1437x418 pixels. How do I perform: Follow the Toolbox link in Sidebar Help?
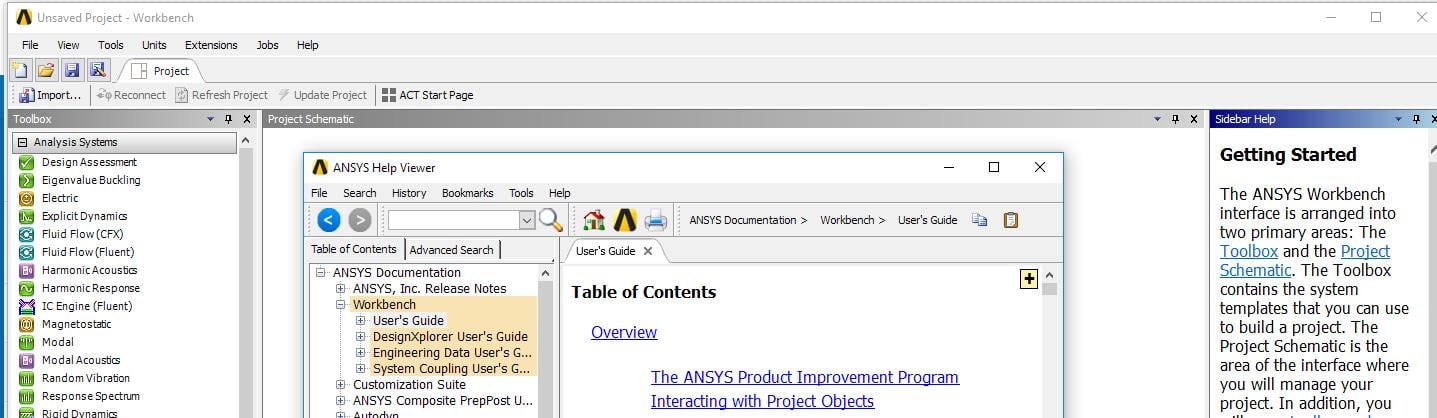point(1249,251)
